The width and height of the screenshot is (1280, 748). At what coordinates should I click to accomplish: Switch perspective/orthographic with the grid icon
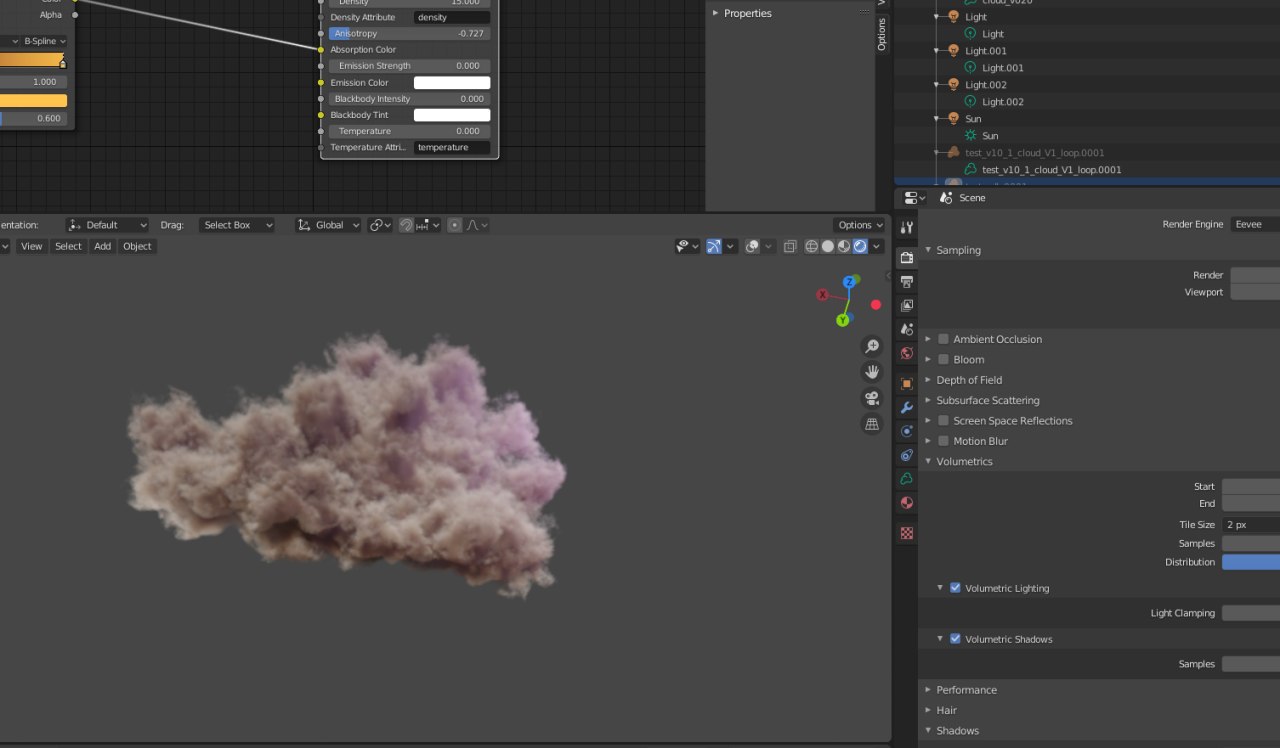(872, 424)
